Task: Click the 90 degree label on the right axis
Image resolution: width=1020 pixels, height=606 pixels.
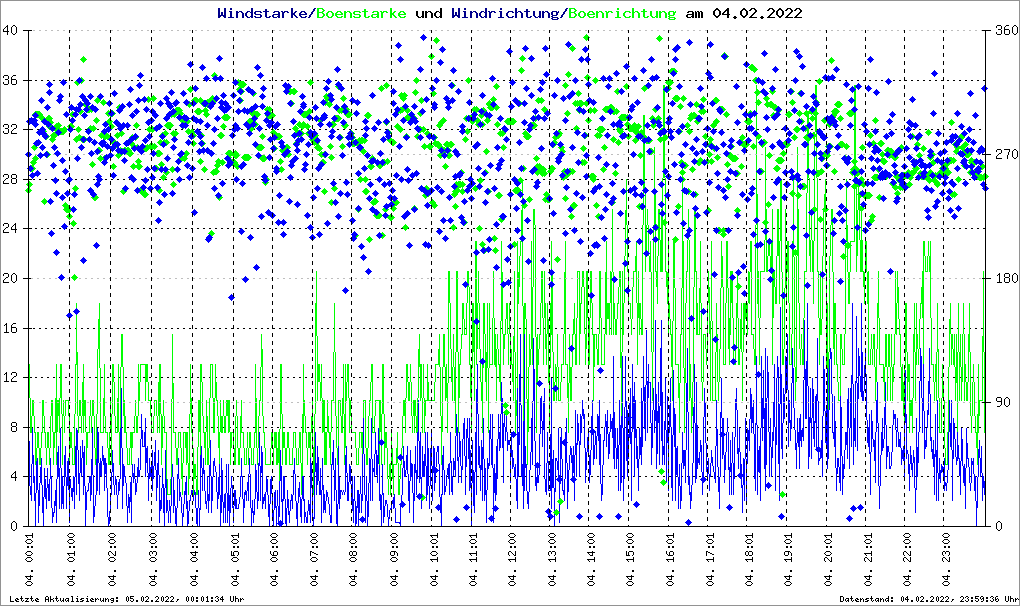Action: (1000, 403)
